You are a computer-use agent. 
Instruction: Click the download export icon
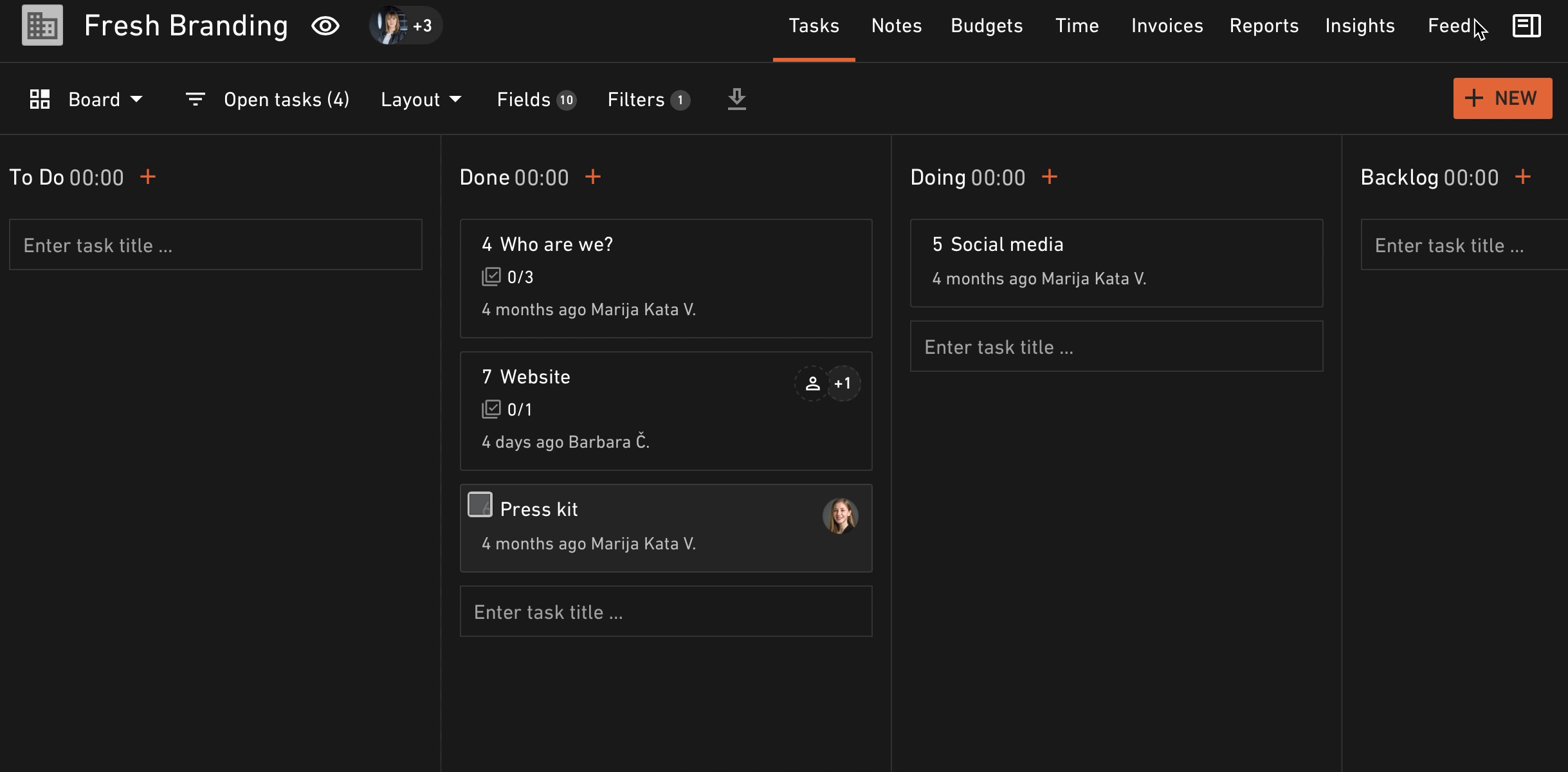(737, 99)
